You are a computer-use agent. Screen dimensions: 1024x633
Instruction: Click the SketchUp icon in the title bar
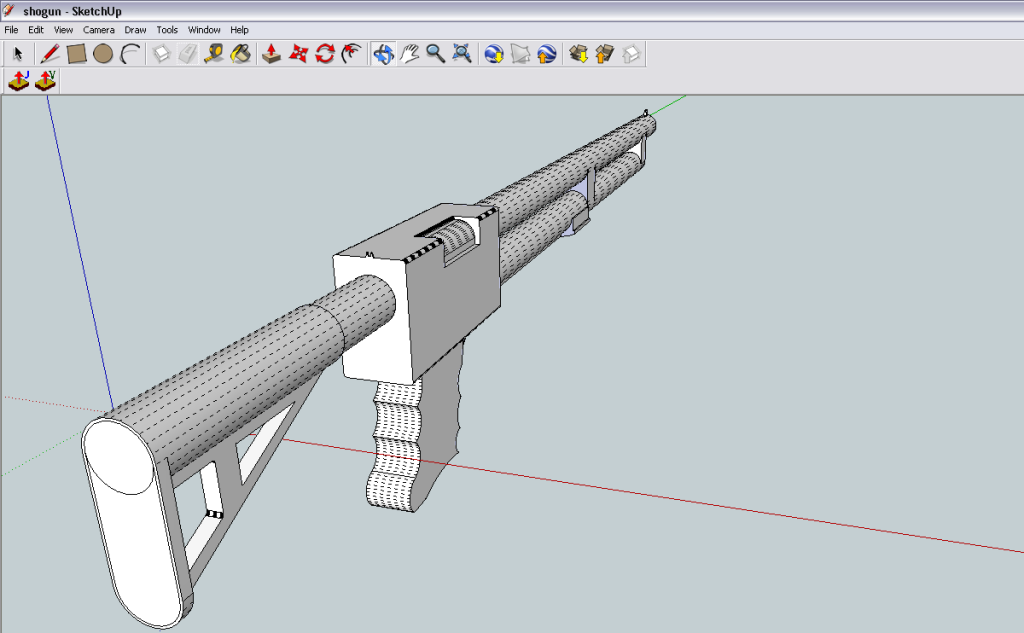click(8, 10)
